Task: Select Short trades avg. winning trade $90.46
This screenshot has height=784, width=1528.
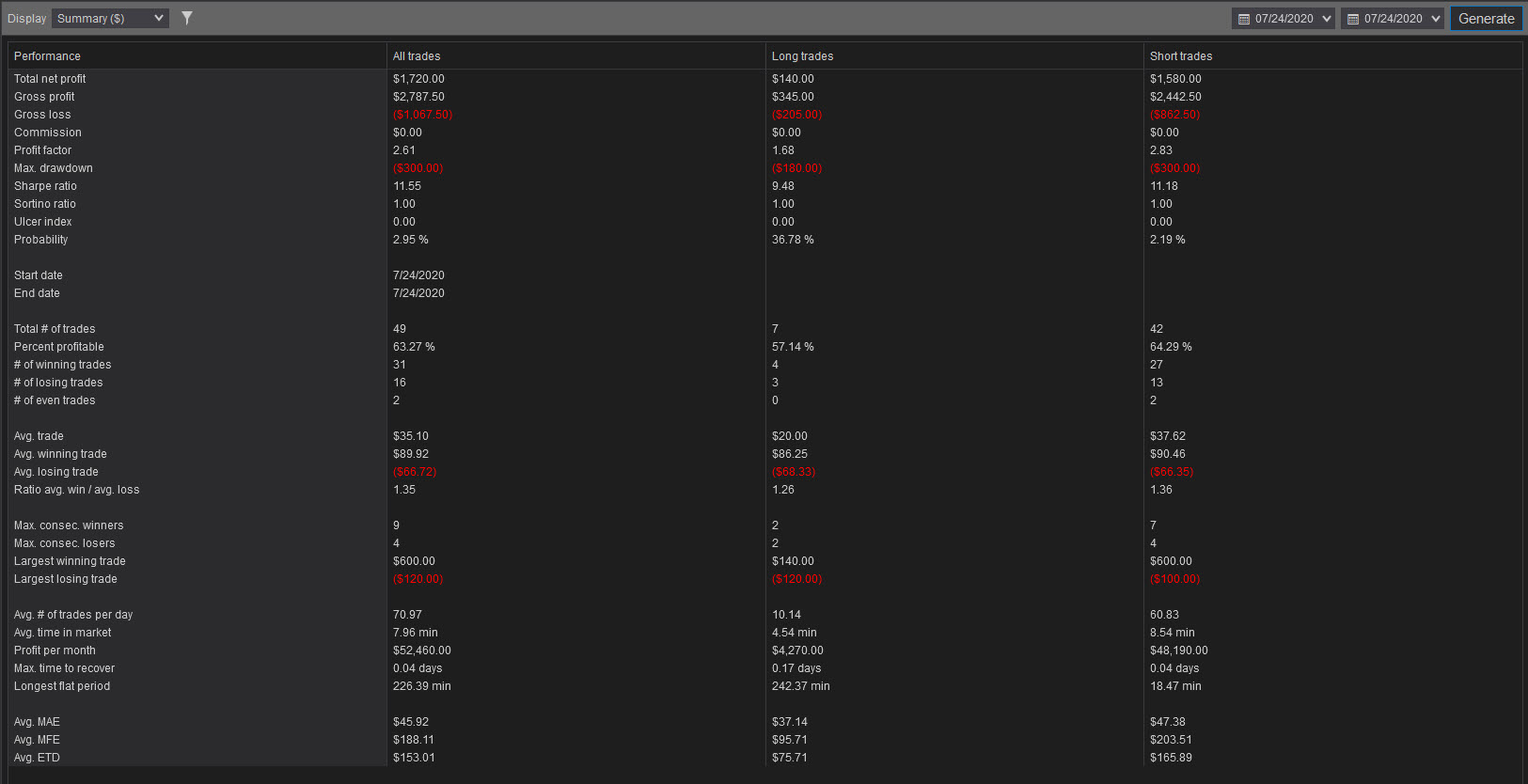Action: [x=1168, y=454]
